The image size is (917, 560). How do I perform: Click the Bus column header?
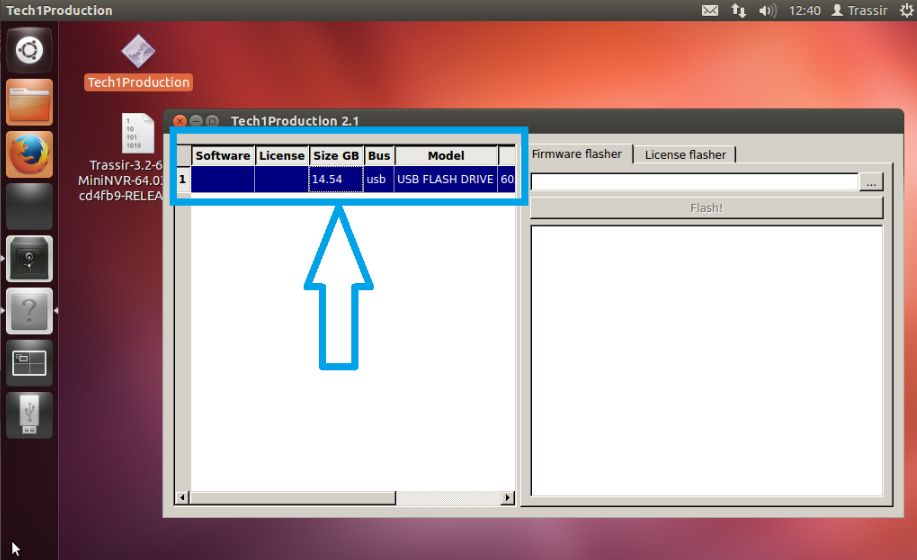tap(379, 155)
